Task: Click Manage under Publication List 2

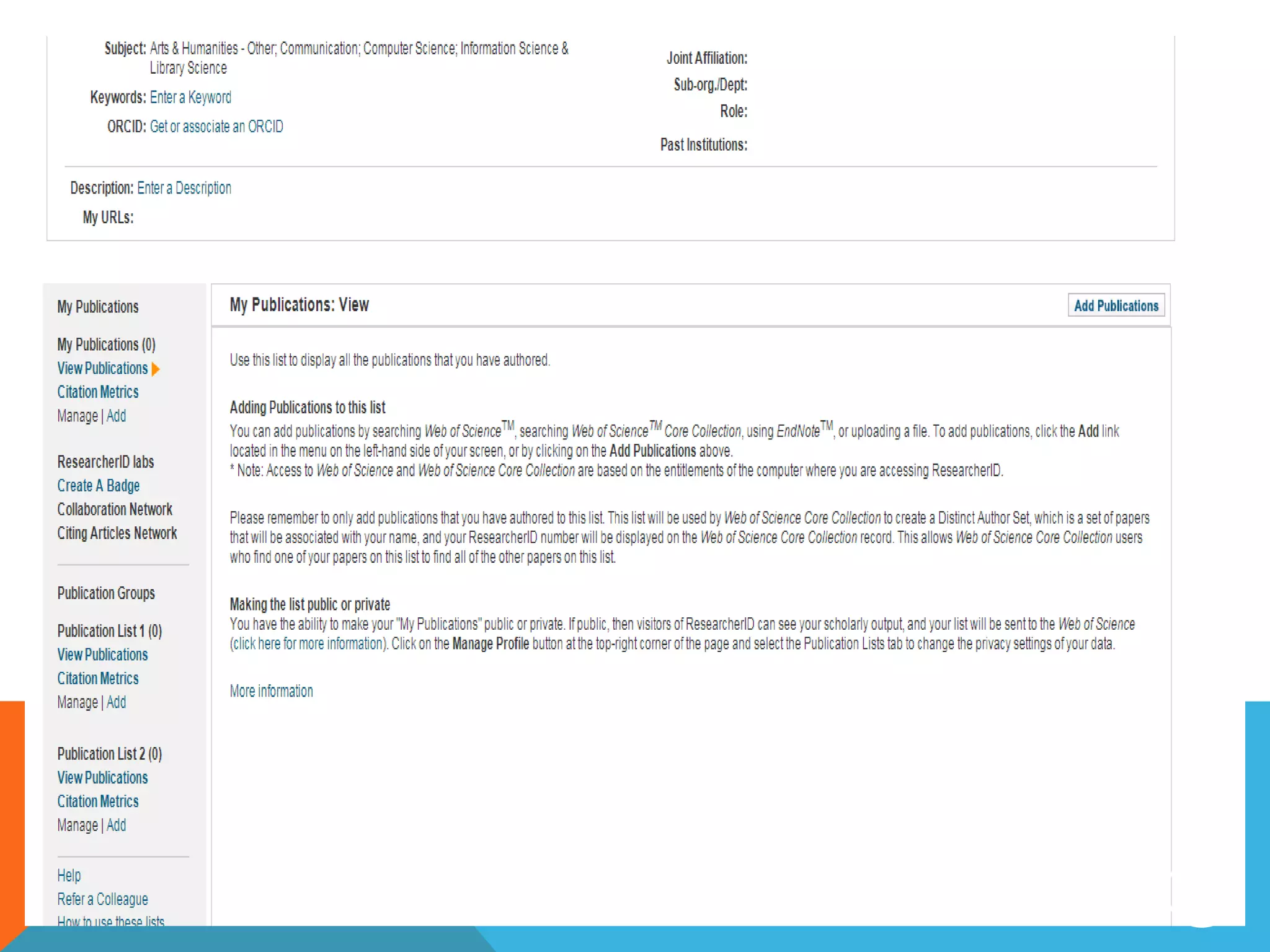Action: tap(78, 826)
